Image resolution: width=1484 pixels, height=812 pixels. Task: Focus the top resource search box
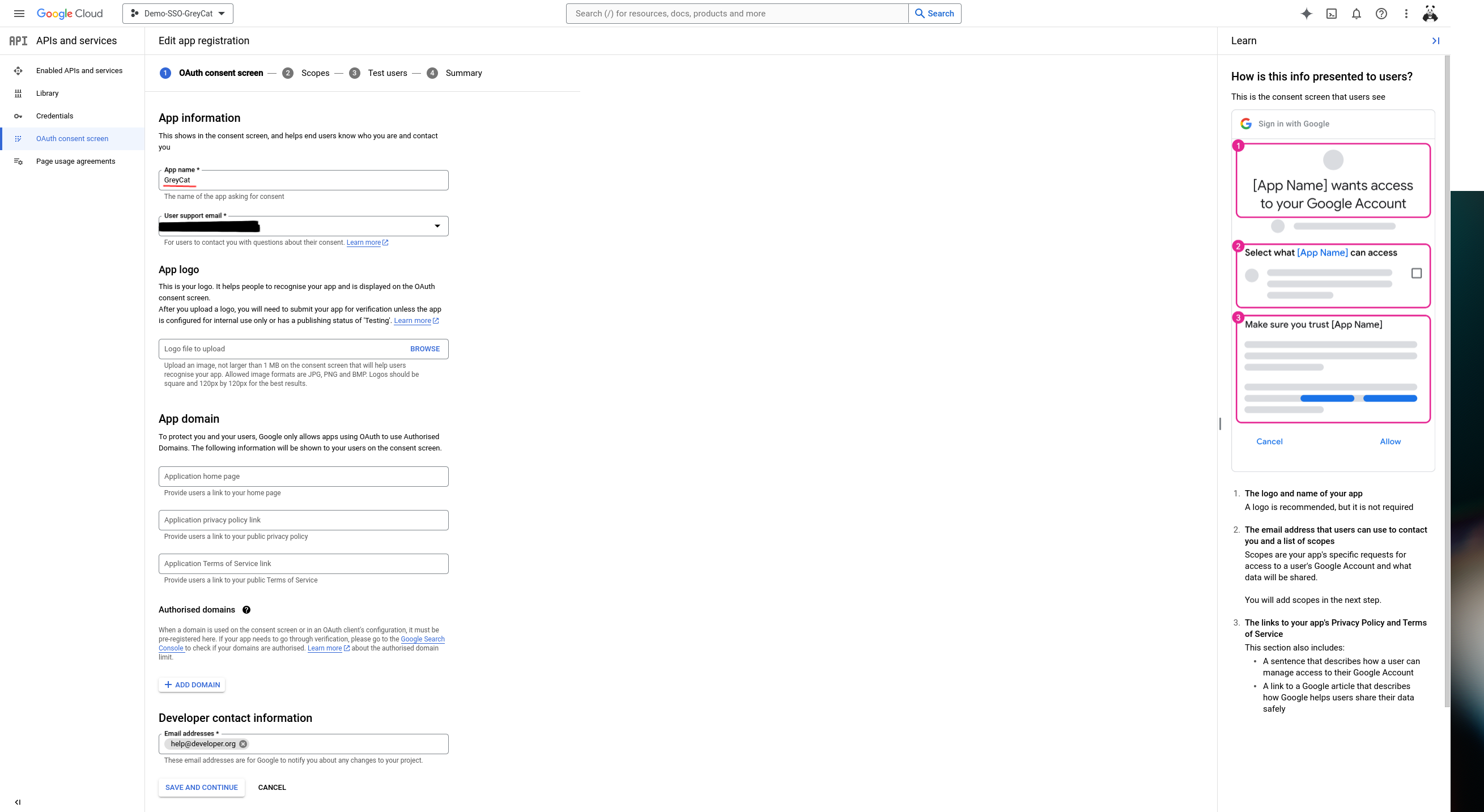737,13
